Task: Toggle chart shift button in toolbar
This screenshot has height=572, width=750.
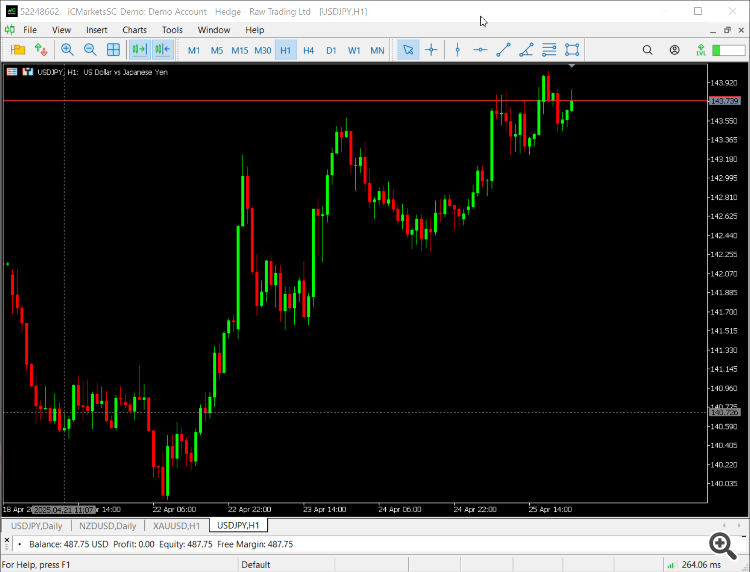Action: (x=163, y=50)
